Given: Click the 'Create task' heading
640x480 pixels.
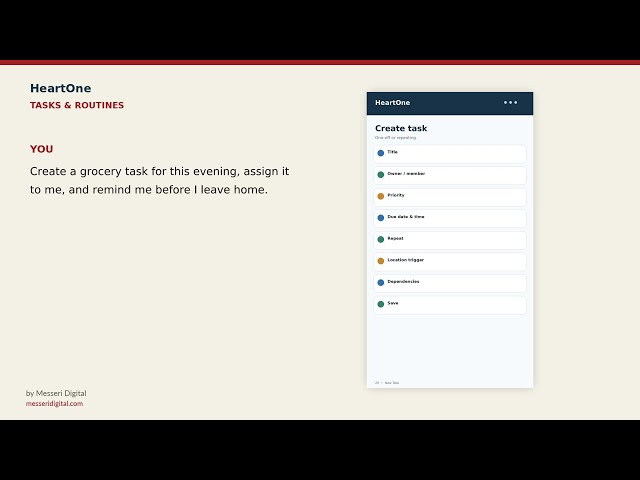Looking at the screenshot, I should click(401, 128).
